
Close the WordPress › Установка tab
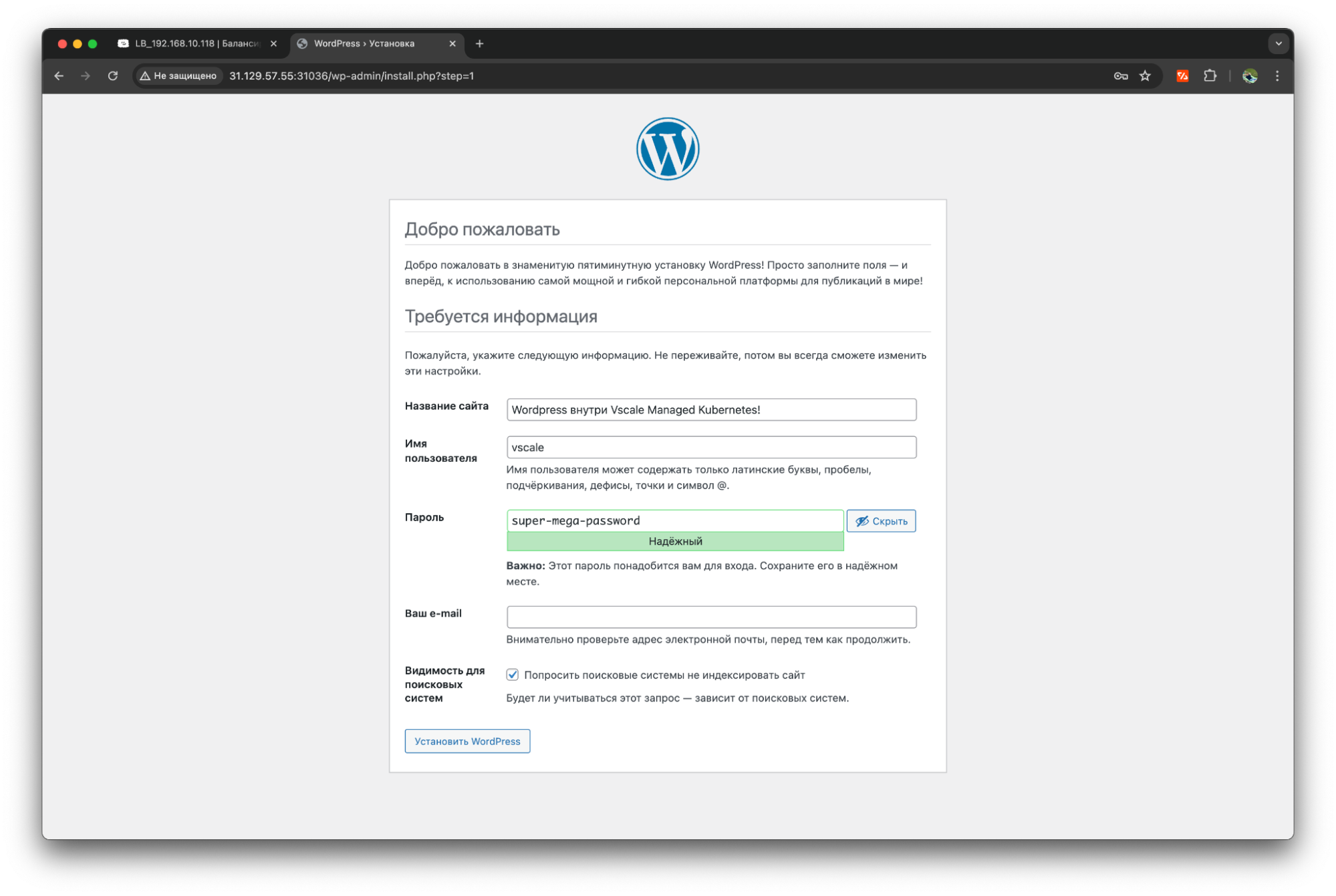(x=452, y=44)
